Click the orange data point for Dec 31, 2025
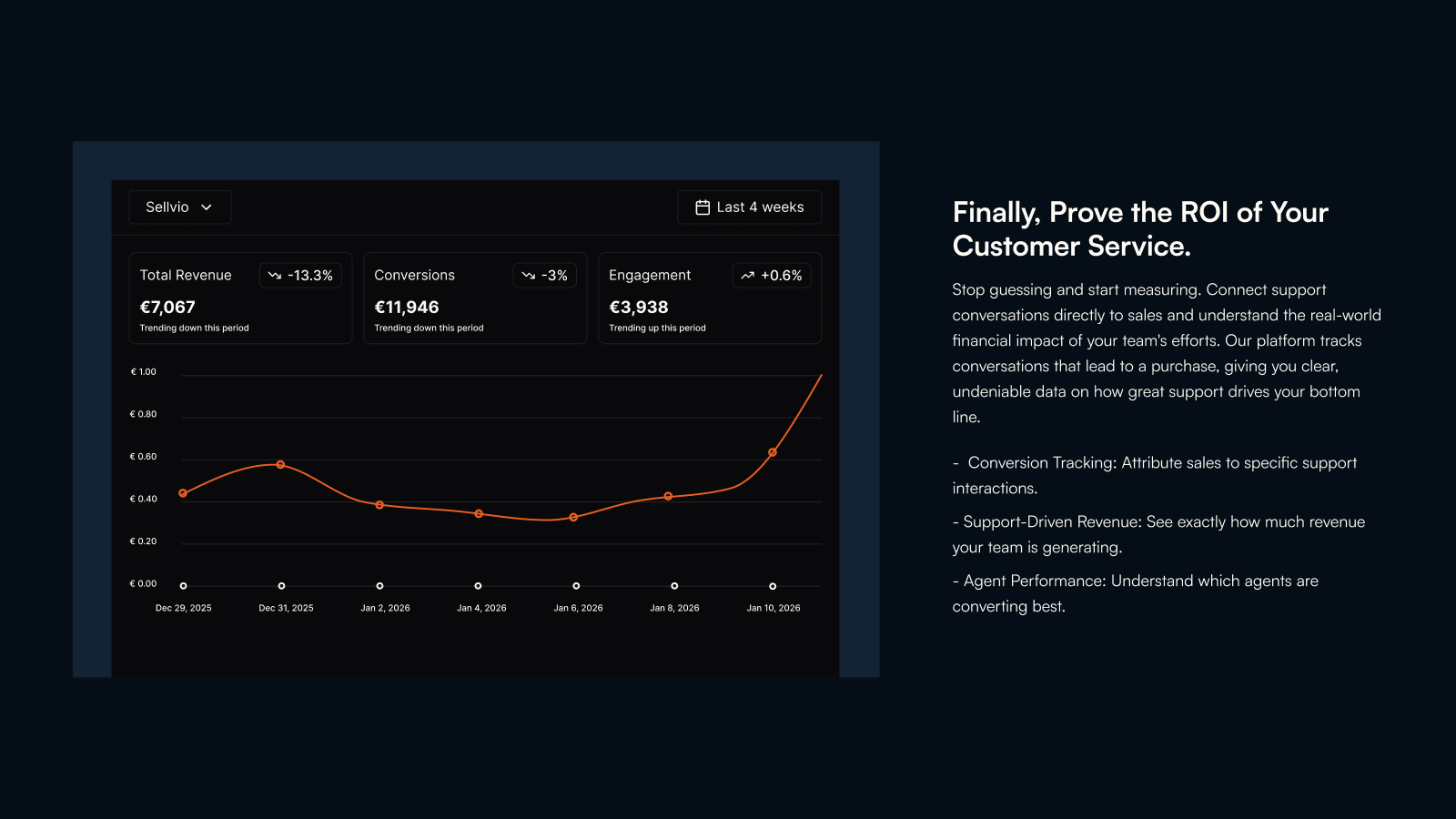The image size is (1456, 819). 280,465
